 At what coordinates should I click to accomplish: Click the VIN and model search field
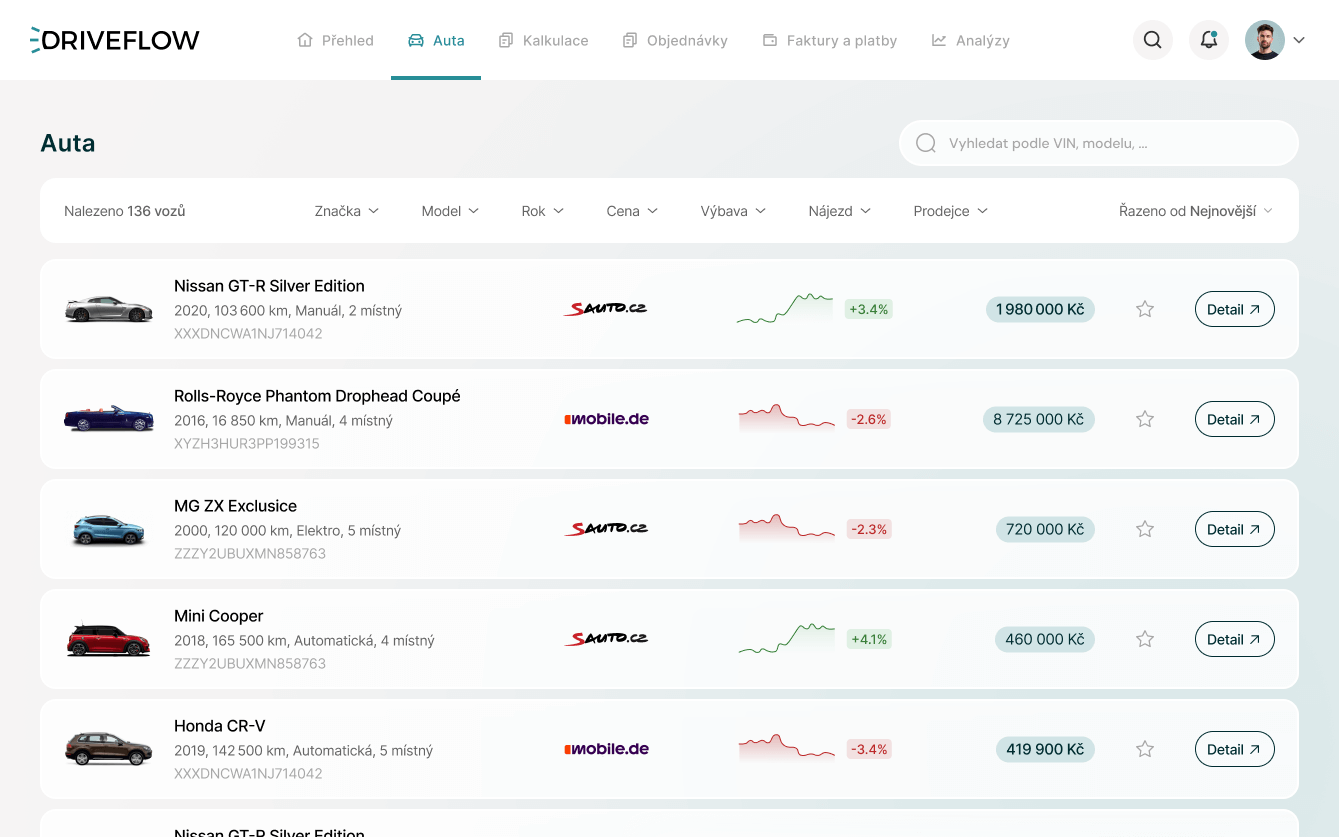[x=1098, y=143]
